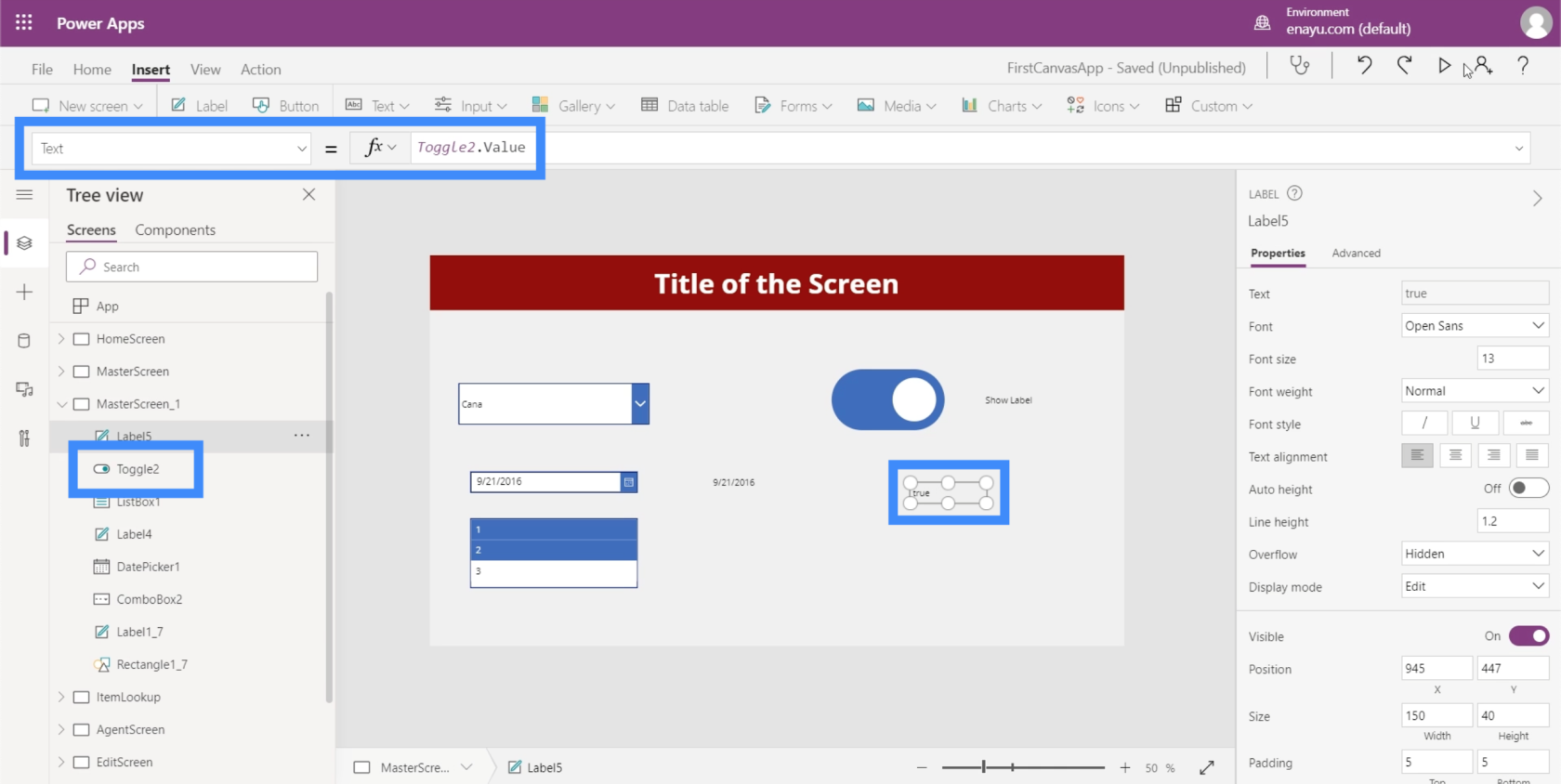The image size is (1561, 784).
Task: Open the Font weight dropdown
Action: [1475, 391]
